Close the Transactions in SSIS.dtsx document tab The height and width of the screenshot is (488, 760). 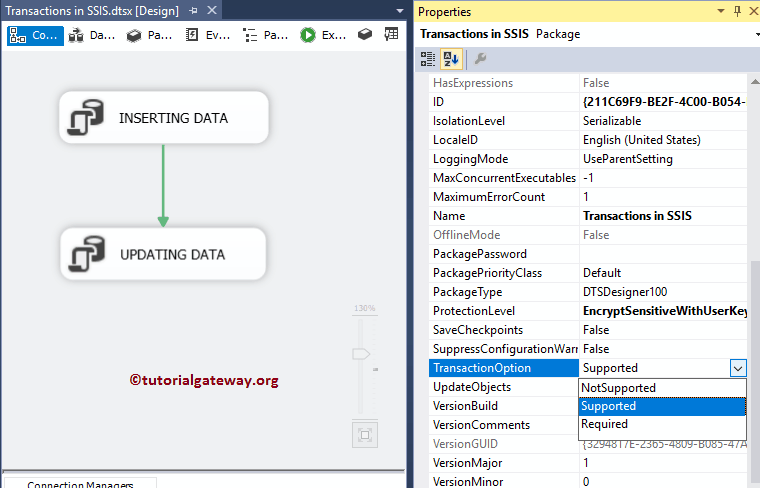212,10
